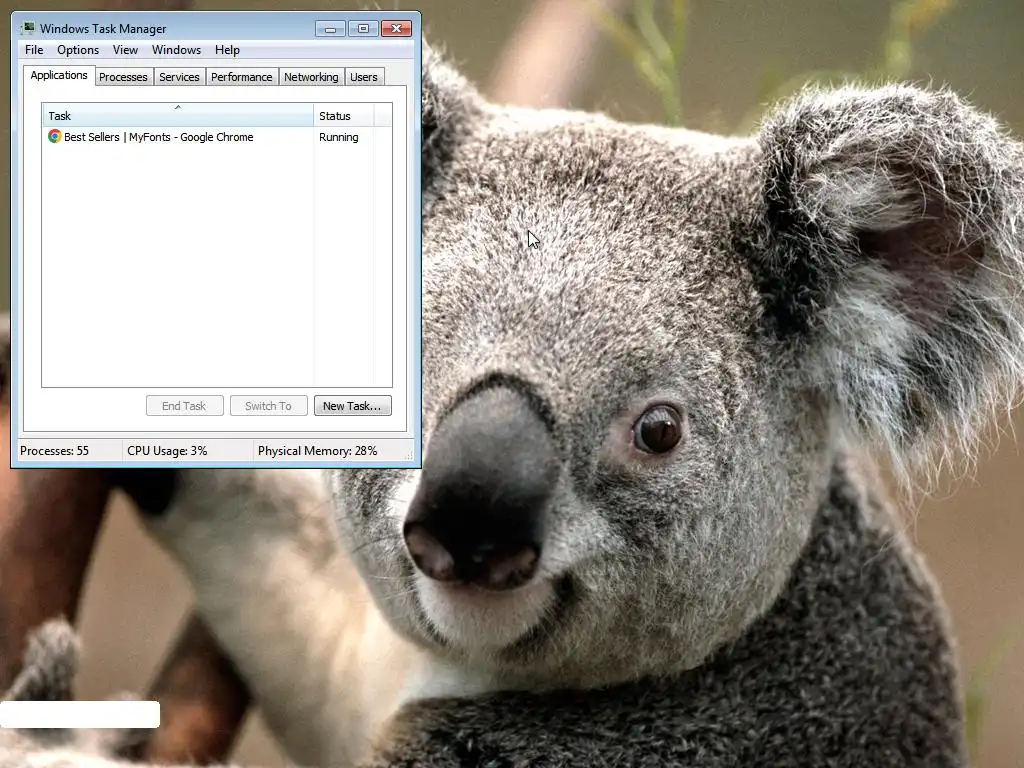
Task: Click the Task Manager resize grip
Action: pyautogui.click(x=409, y=455)
